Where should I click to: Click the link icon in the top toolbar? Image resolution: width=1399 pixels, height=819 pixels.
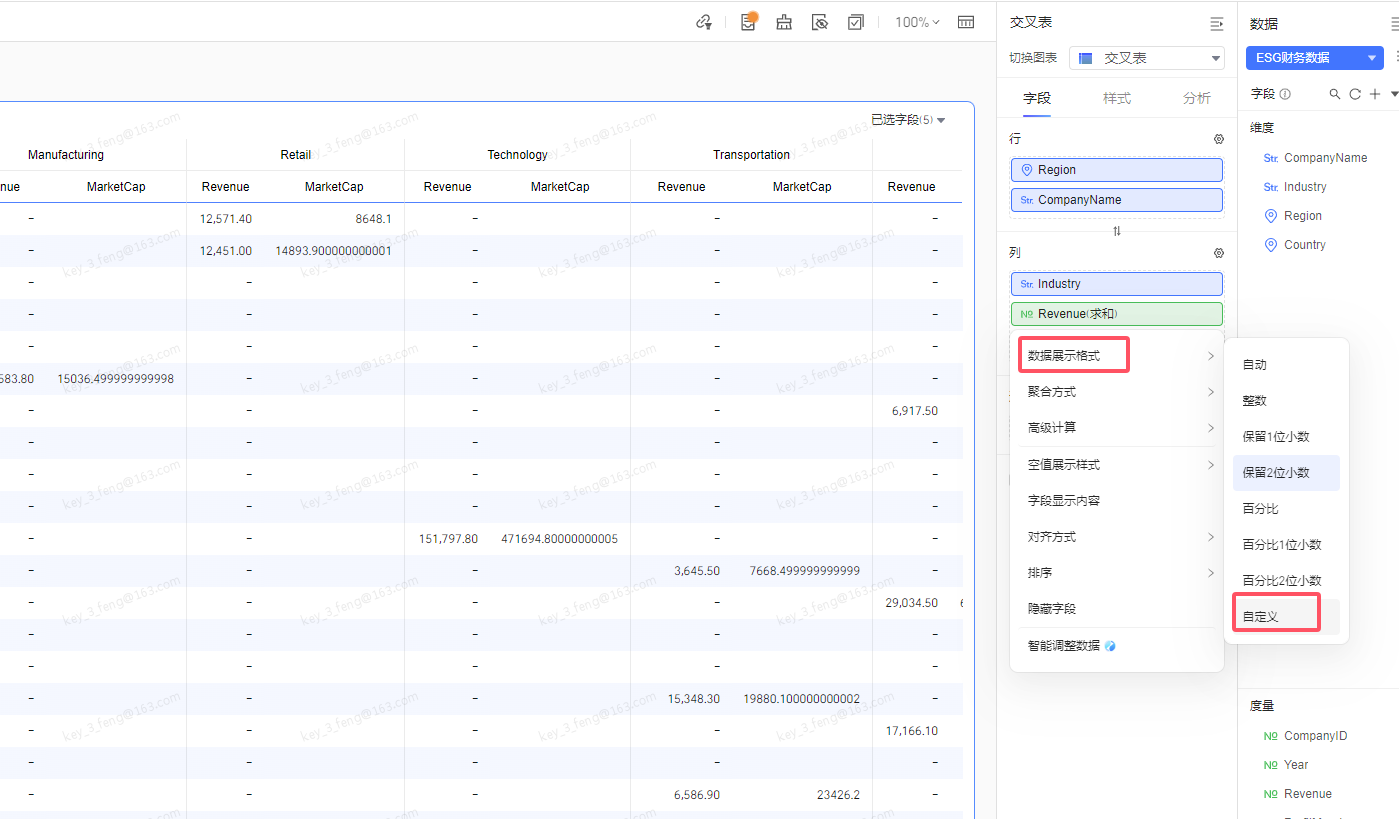coord(704,22)
